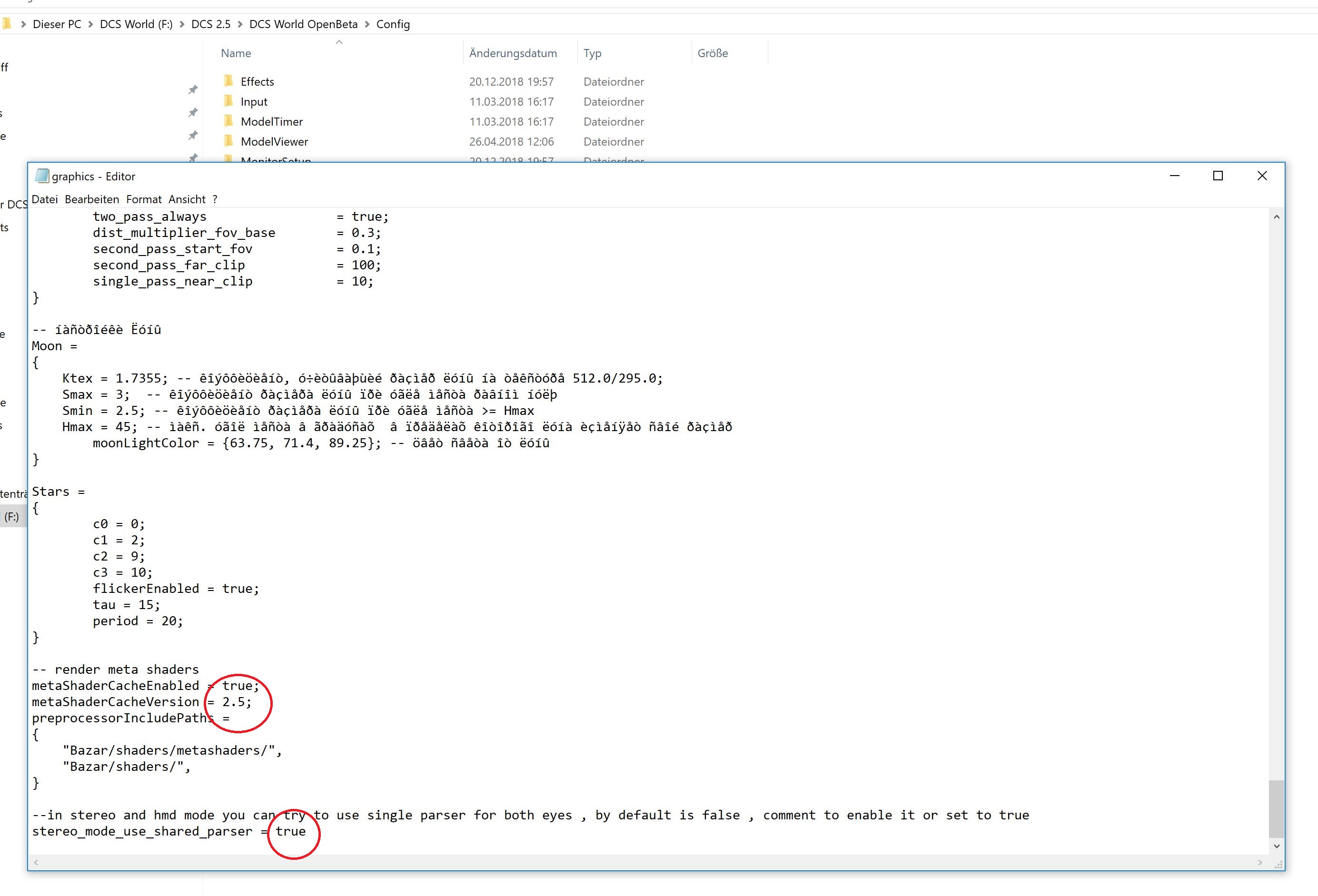Image resolution: width=1318 pixels, height=896 pixels.
Task: Sort by Änderungsdatum column header
Action: 513,53
